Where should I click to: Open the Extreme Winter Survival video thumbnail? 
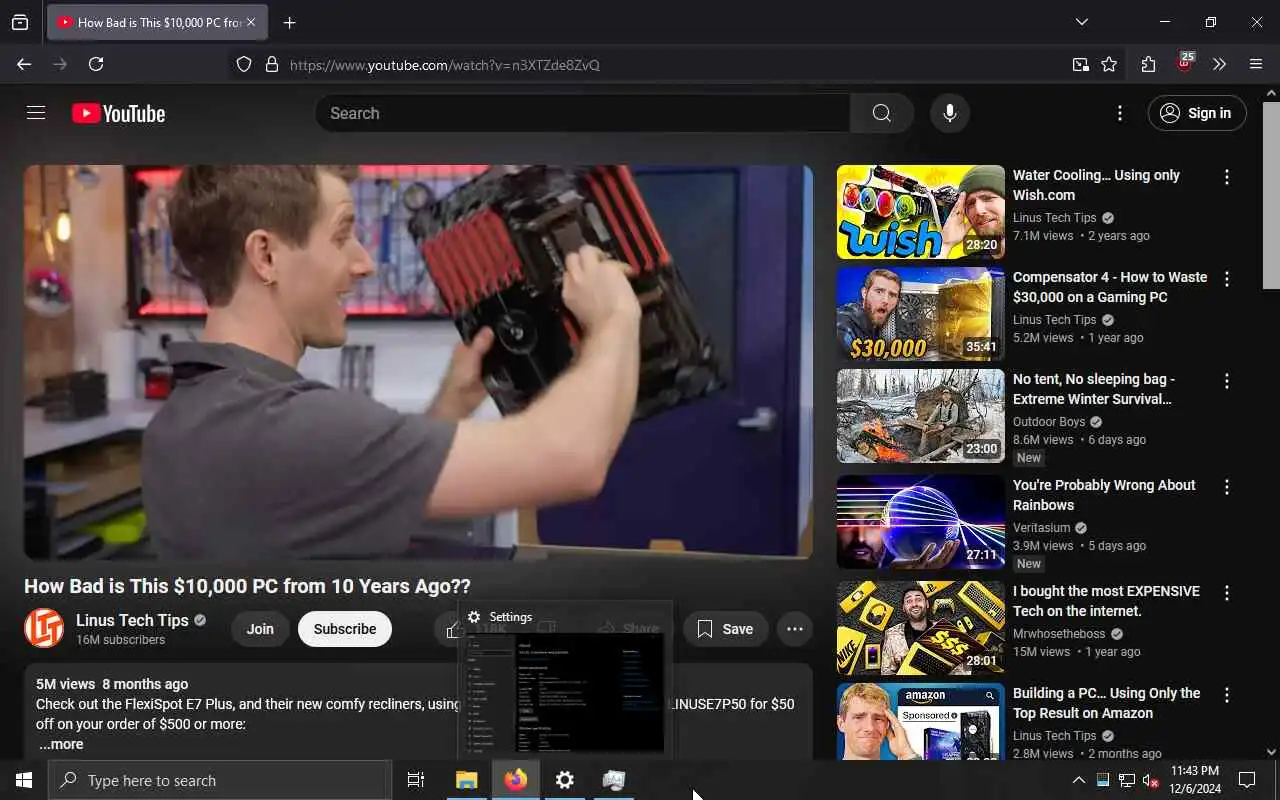click(920, 416)
